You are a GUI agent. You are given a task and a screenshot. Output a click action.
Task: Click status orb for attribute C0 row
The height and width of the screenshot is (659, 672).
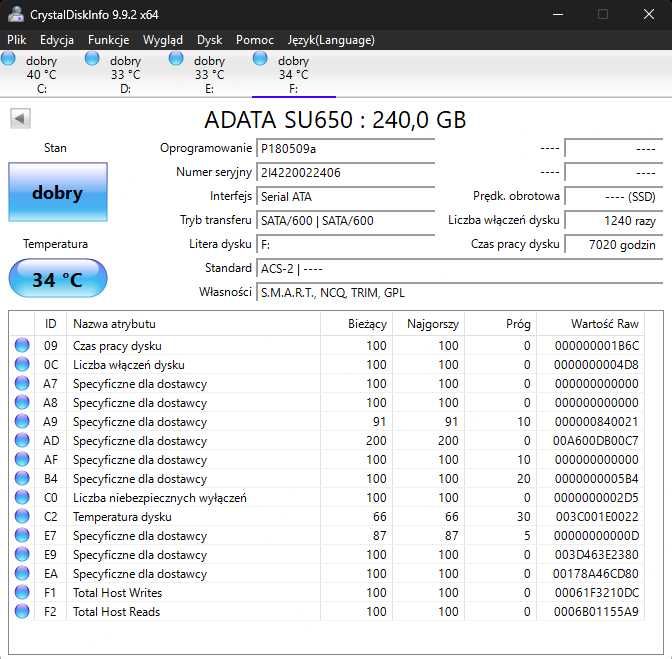point(22,497)
